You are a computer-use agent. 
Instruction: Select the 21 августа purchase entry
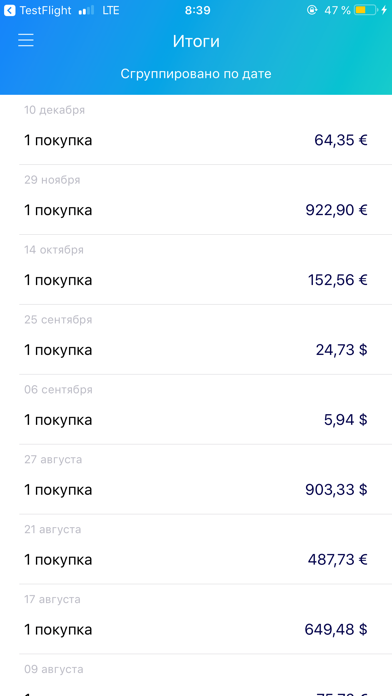(x=196, y=549)
